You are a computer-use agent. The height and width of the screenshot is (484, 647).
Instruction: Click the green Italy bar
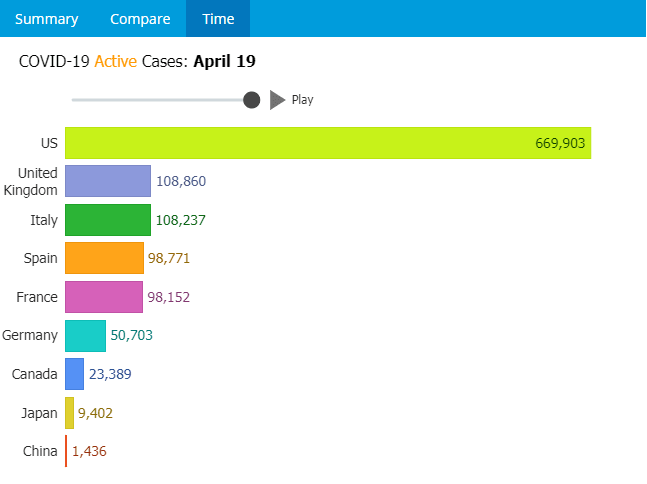click(107, 220)
